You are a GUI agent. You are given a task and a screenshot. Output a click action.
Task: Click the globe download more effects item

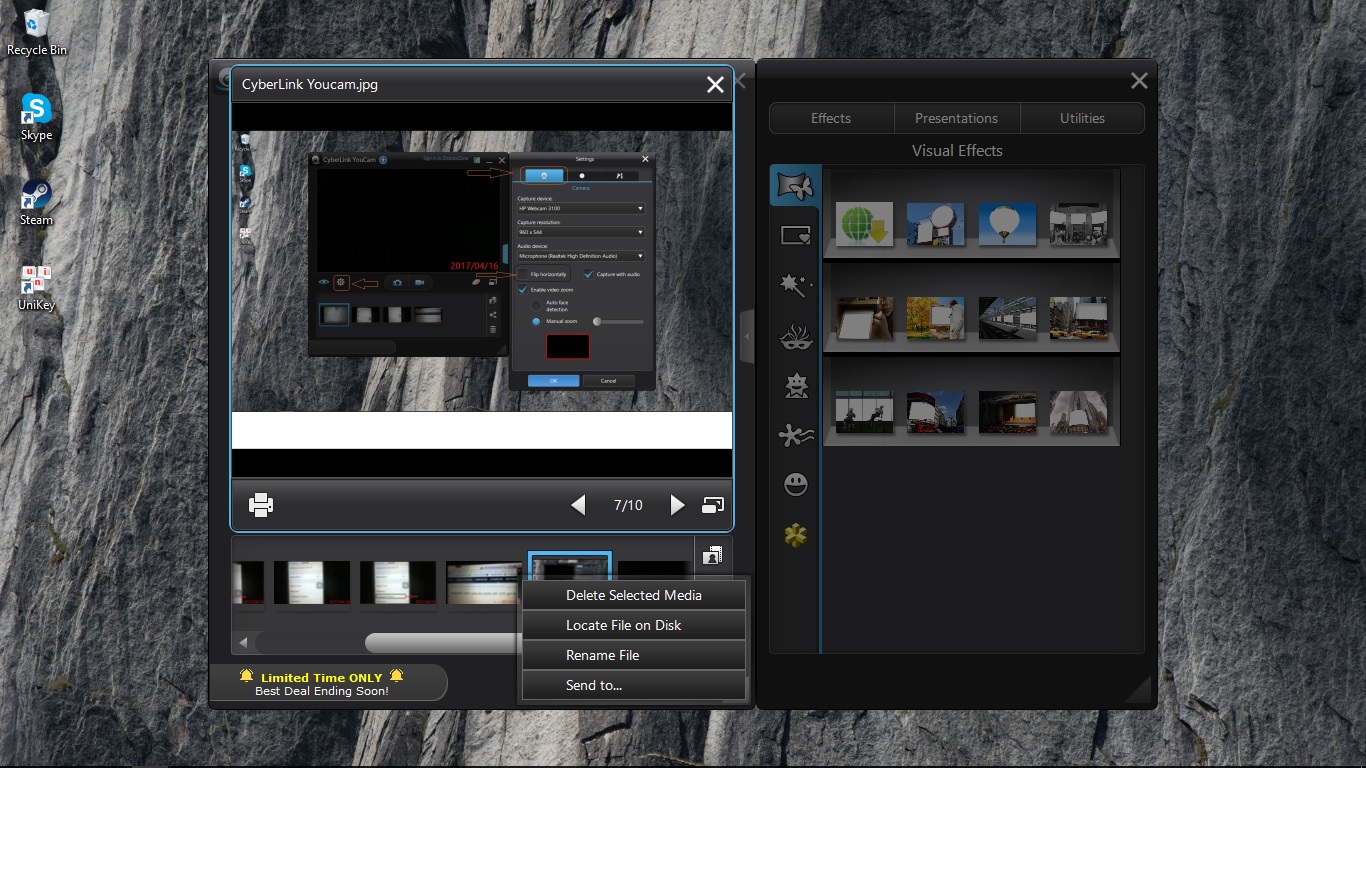864,224
